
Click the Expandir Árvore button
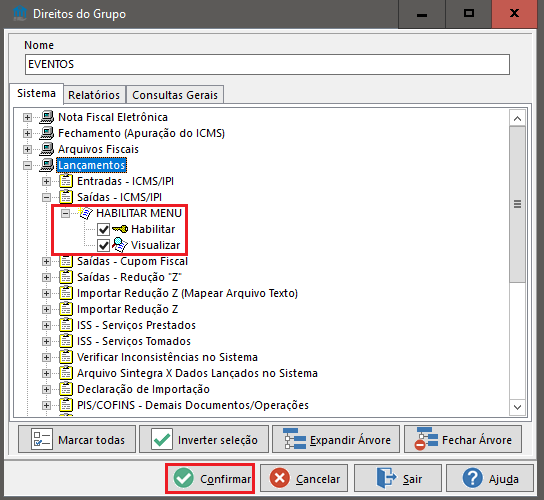pos(336,439)
